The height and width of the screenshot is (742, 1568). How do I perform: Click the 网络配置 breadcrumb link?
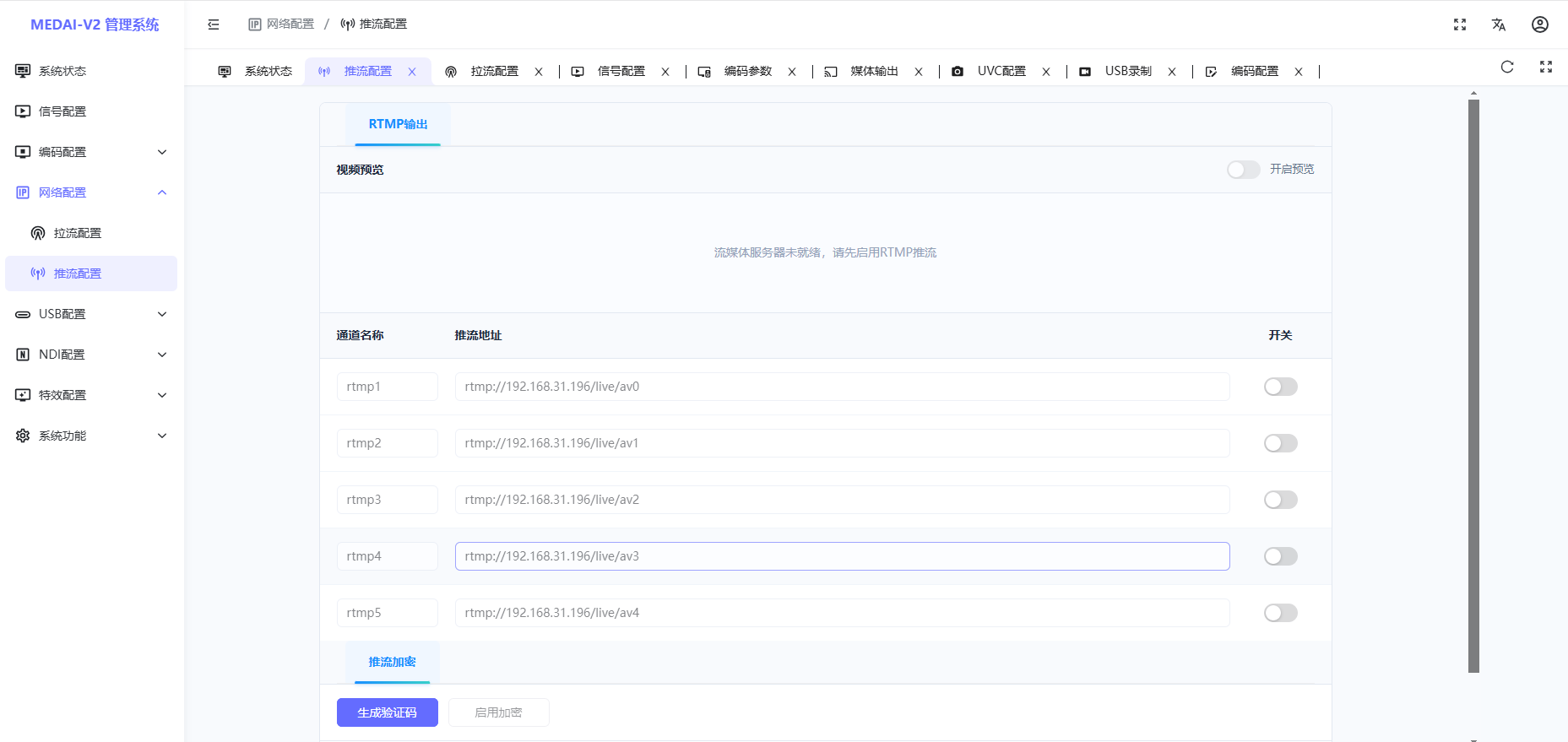pos(281,24)
